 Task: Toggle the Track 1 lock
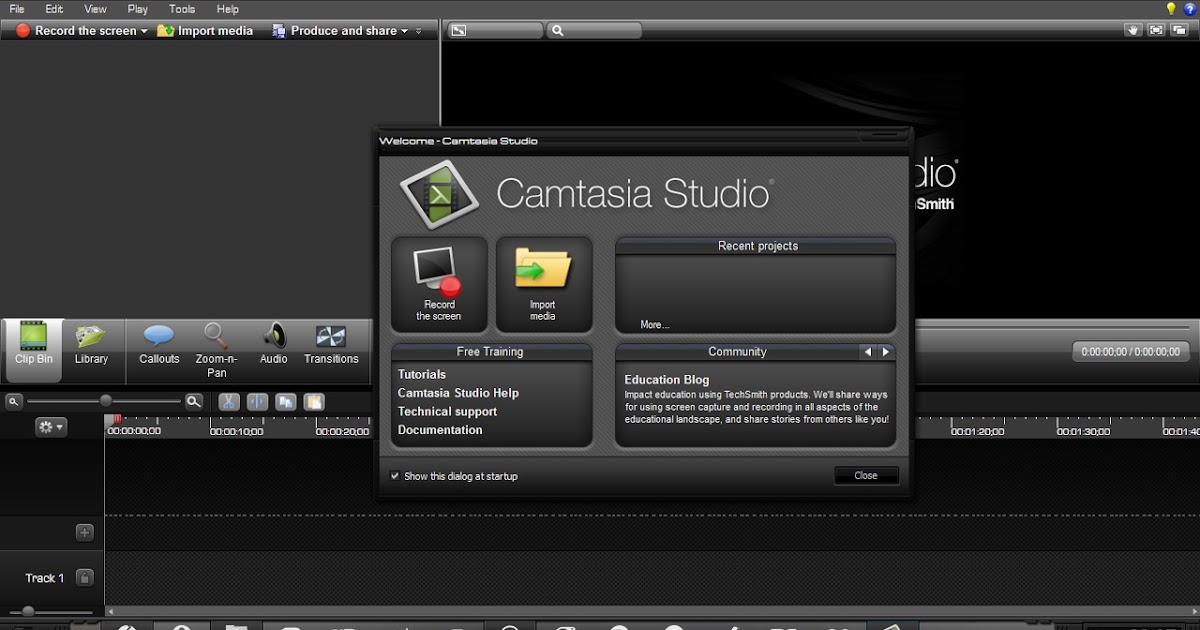click(85, 578)
